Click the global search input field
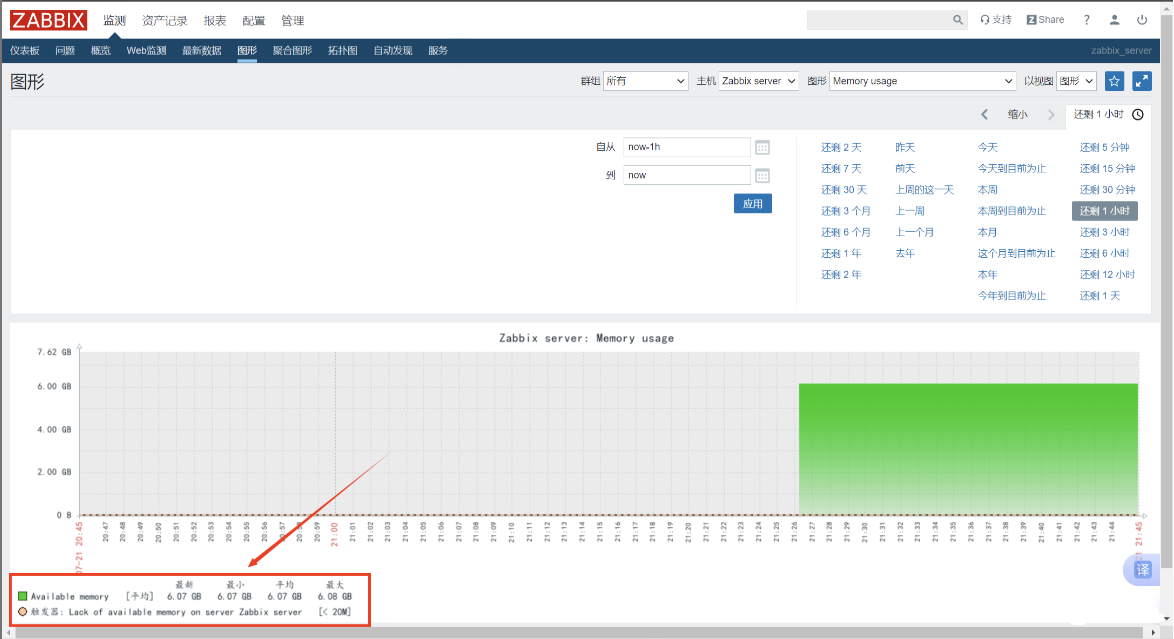The width and height of the screenshot is (1174, 639). tap(880, 20)
